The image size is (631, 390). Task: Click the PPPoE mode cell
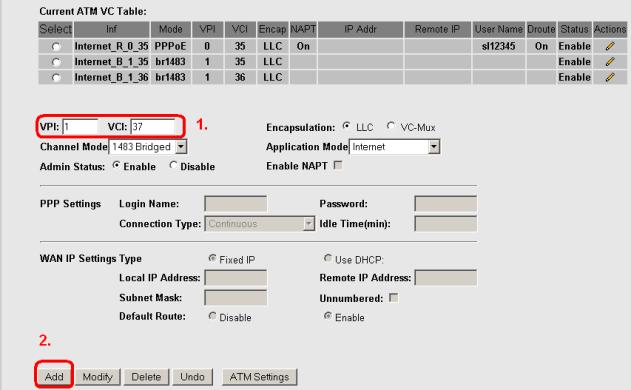pos(171,46)
